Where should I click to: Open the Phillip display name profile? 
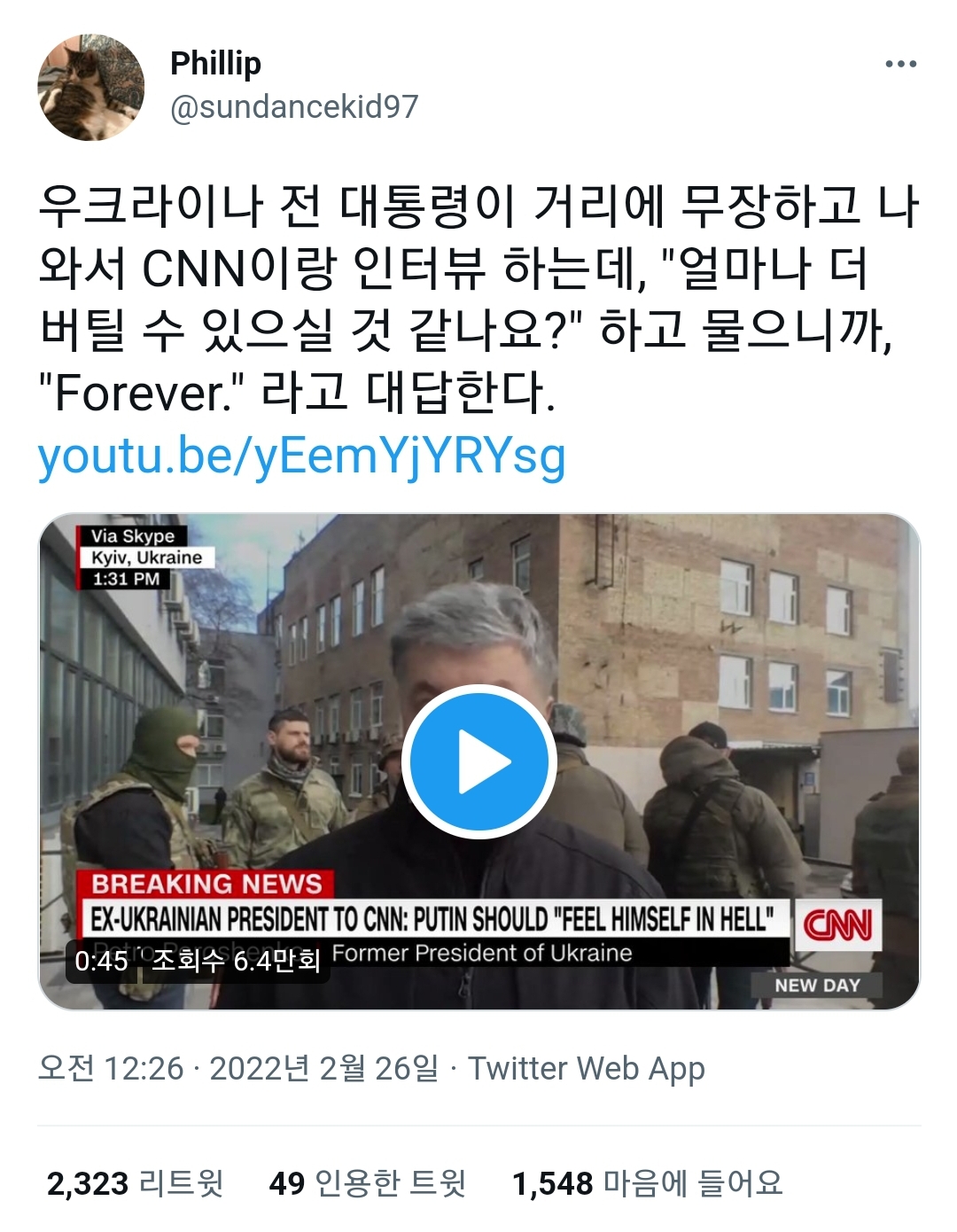(215, 64)
